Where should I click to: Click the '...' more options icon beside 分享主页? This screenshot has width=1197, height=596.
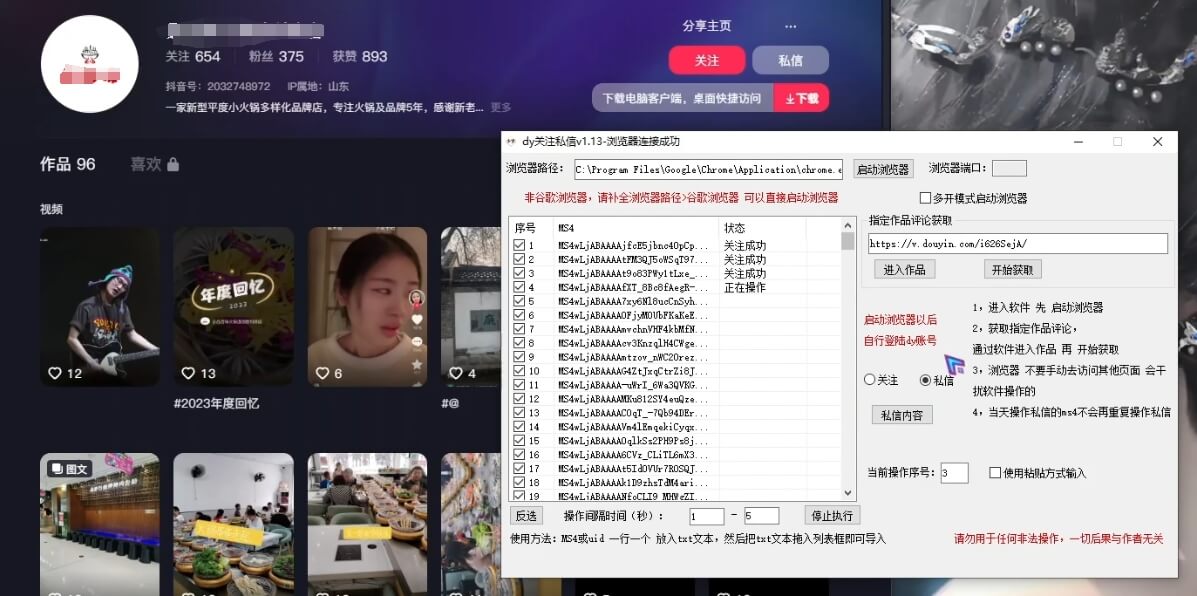click(x=790, y=26)
